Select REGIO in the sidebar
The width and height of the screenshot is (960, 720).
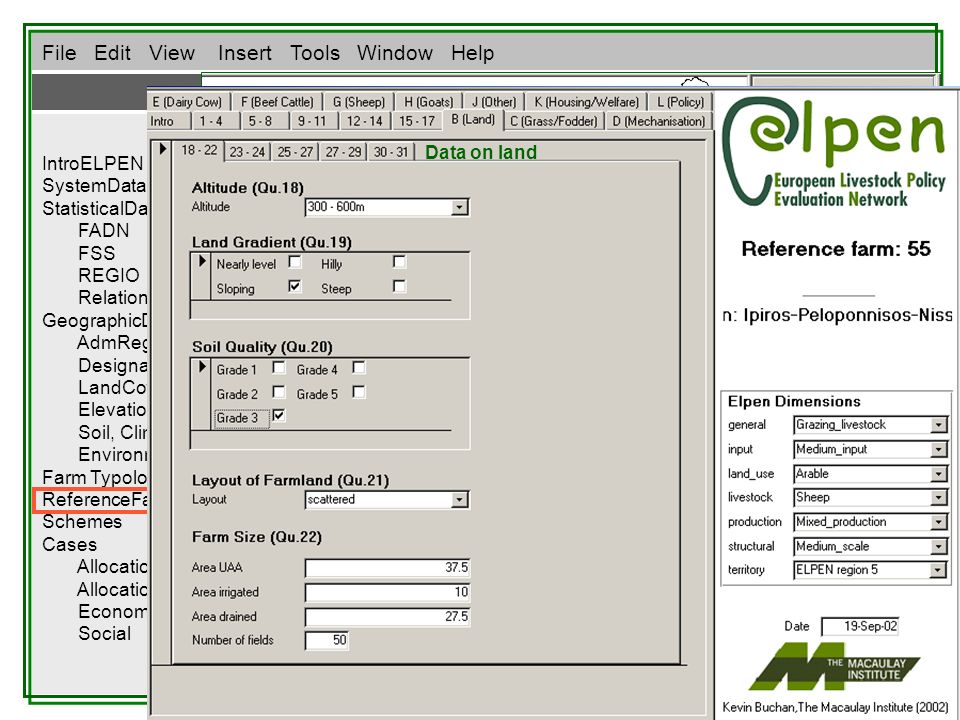pos(109,276)
